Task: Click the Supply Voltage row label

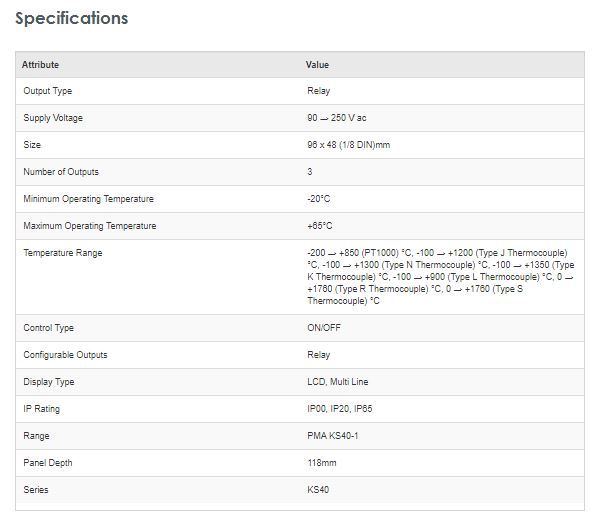Action: [x=53, y=118]
